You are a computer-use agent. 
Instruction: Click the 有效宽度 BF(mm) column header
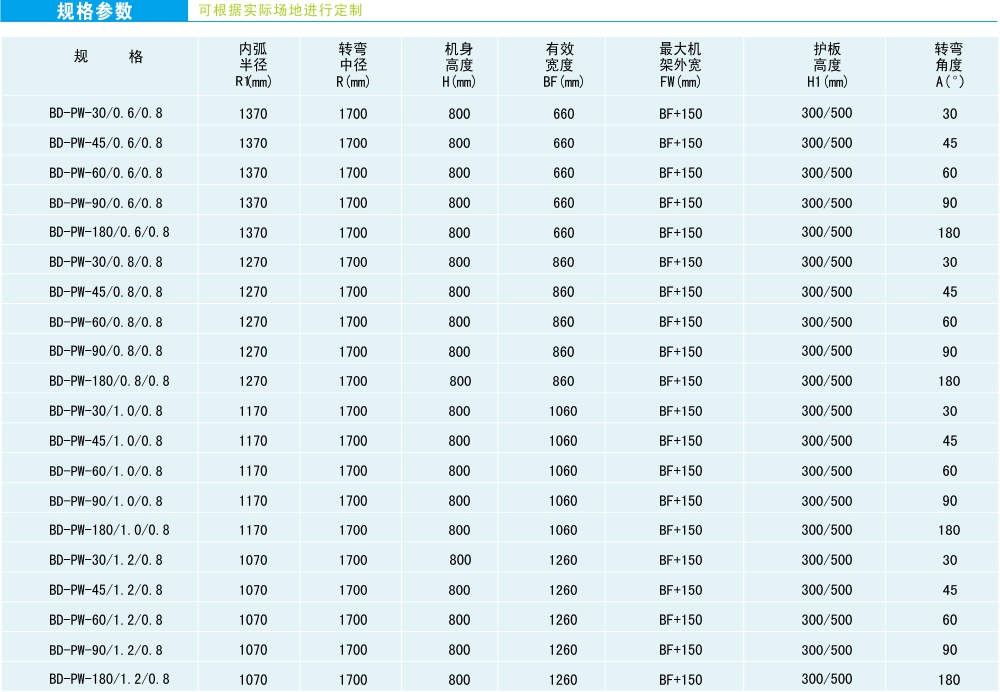click(x=563, y=65)
